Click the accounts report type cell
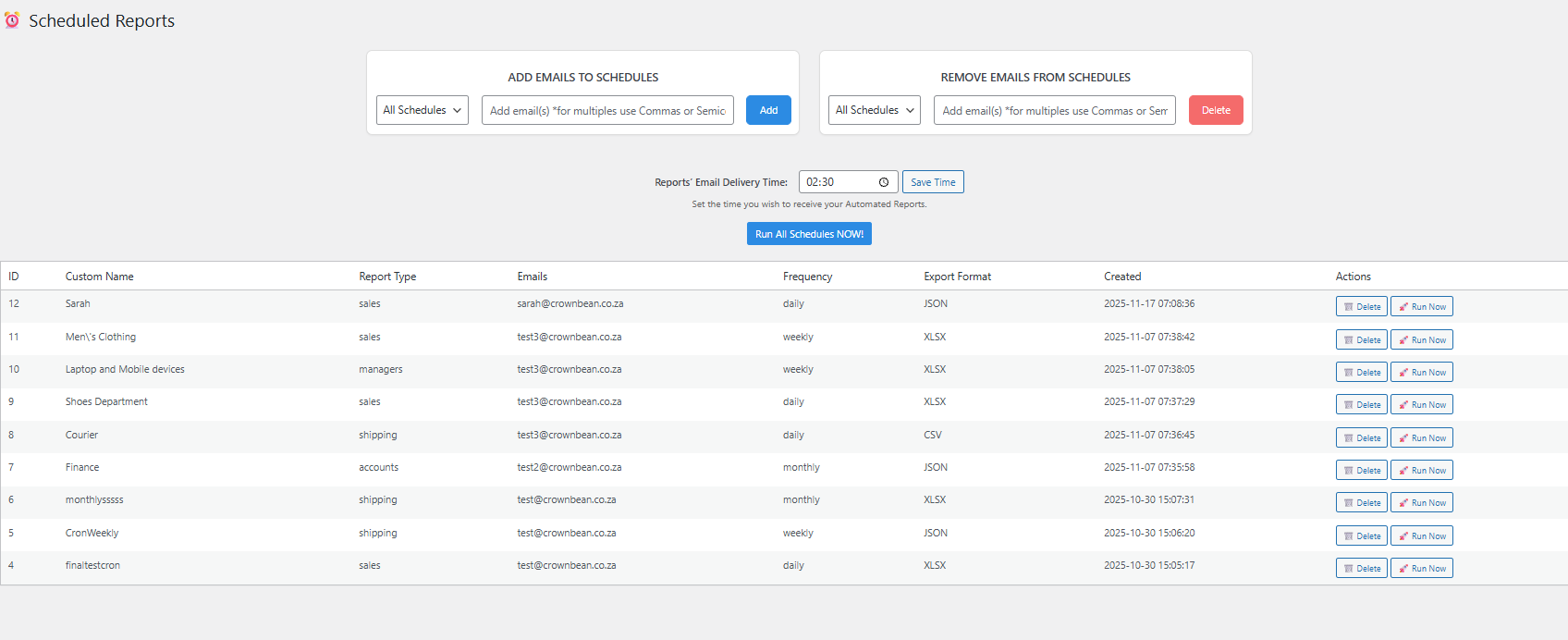This screenshot has height=640, width=1568. click(379, 467)
